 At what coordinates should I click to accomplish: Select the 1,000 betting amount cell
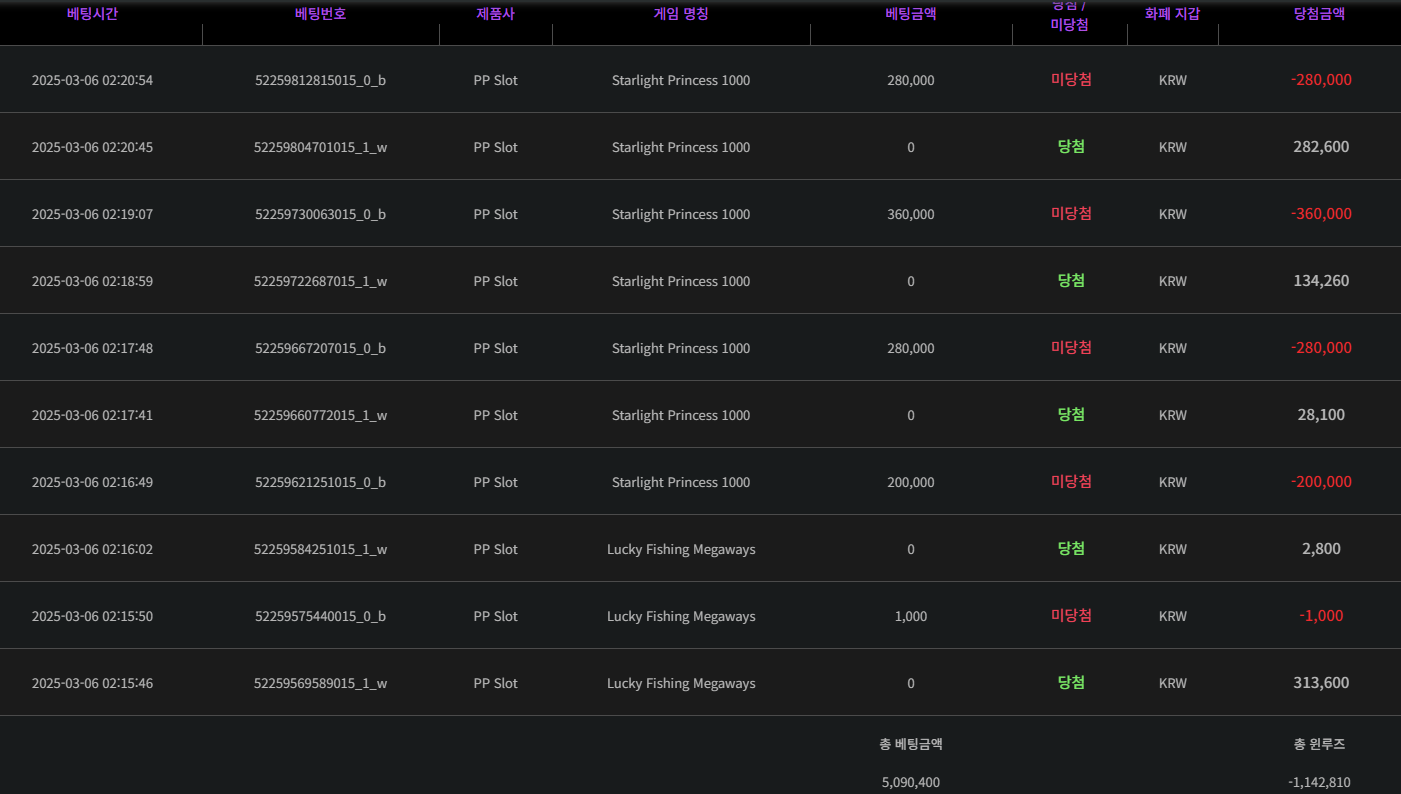(910, 616)
